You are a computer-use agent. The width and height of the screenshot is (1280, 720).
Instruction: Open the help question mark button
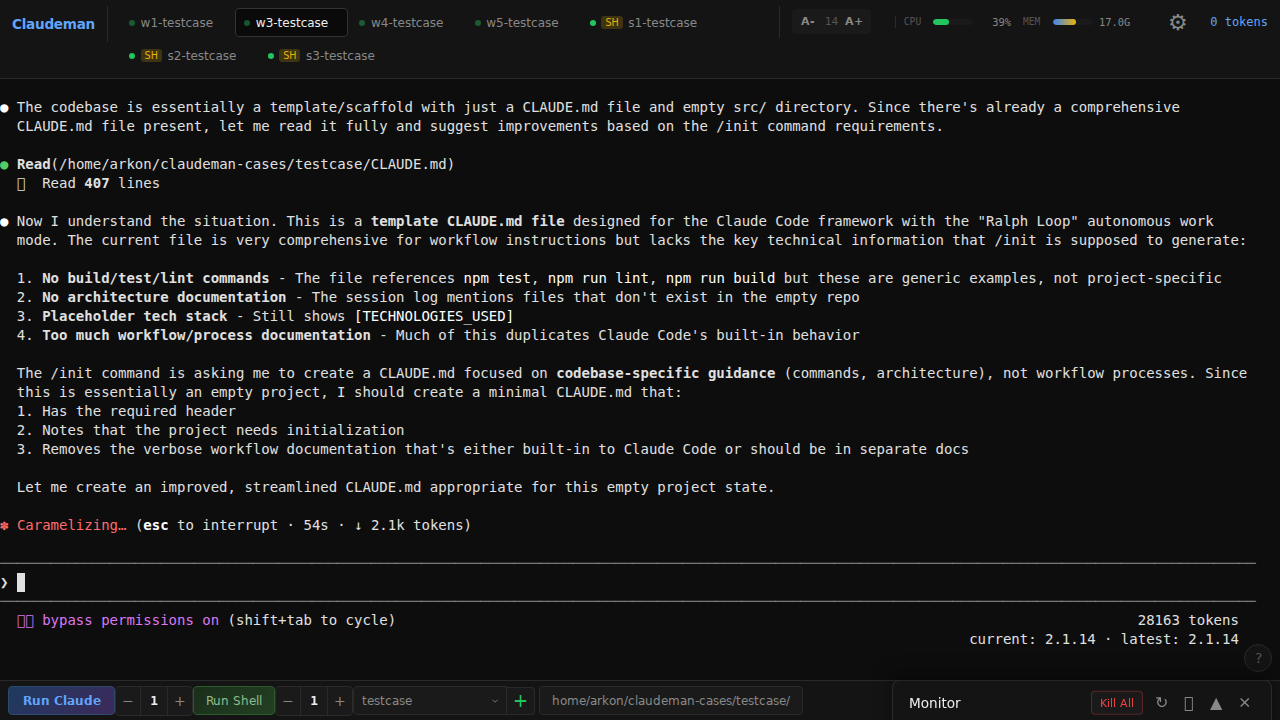tap(1258, 658)
